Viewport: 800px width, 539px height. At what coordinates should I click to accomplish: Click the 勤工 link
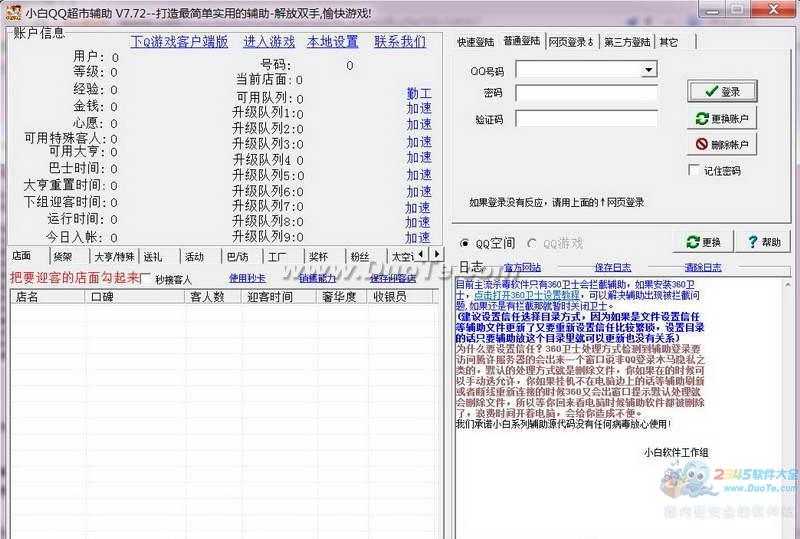(x=419, y=93)
